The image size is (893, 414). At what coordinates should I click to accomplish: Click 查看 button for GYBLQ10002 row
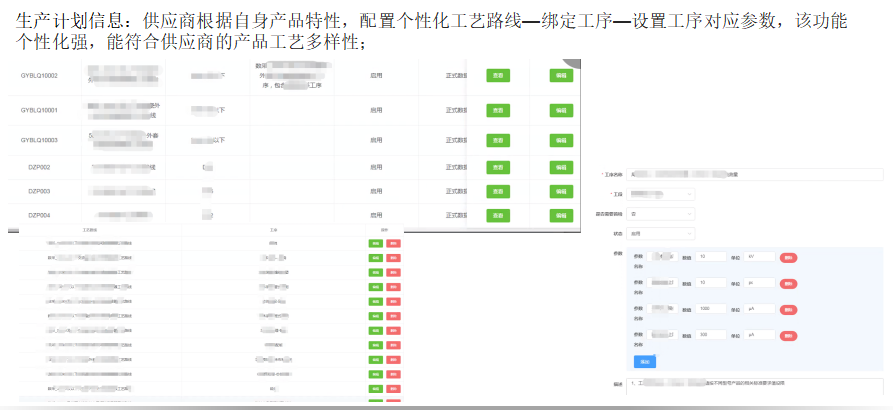point(497,75)
